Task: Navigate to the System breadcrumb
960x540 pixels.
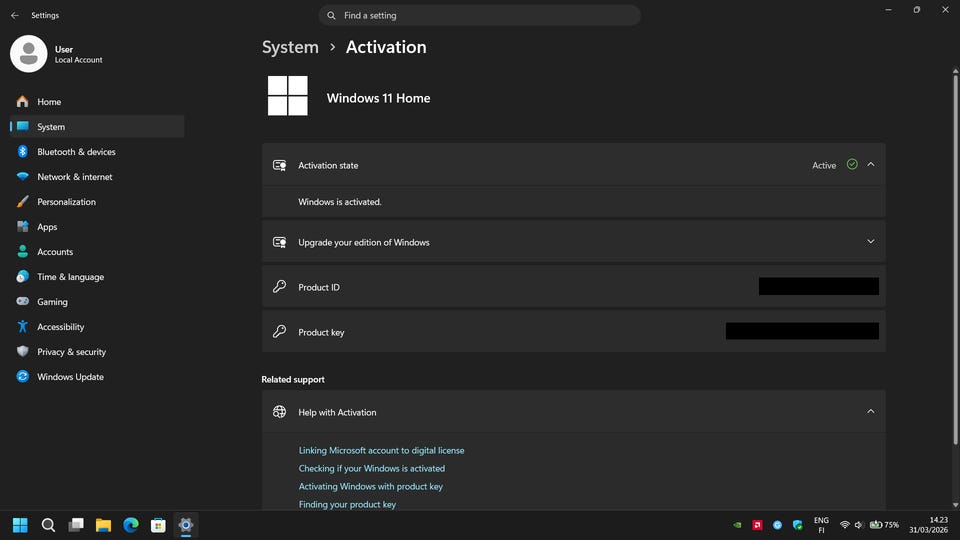Action: pos(290,47)
